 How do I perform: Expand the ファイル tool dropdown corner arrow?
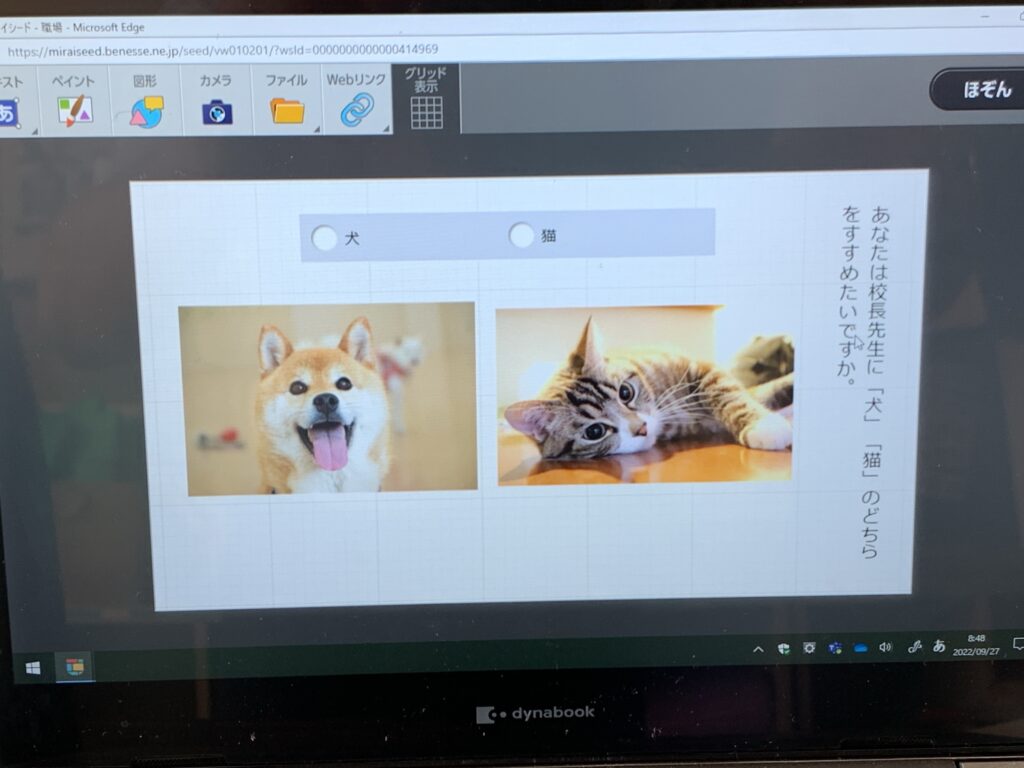coord(316,129)
